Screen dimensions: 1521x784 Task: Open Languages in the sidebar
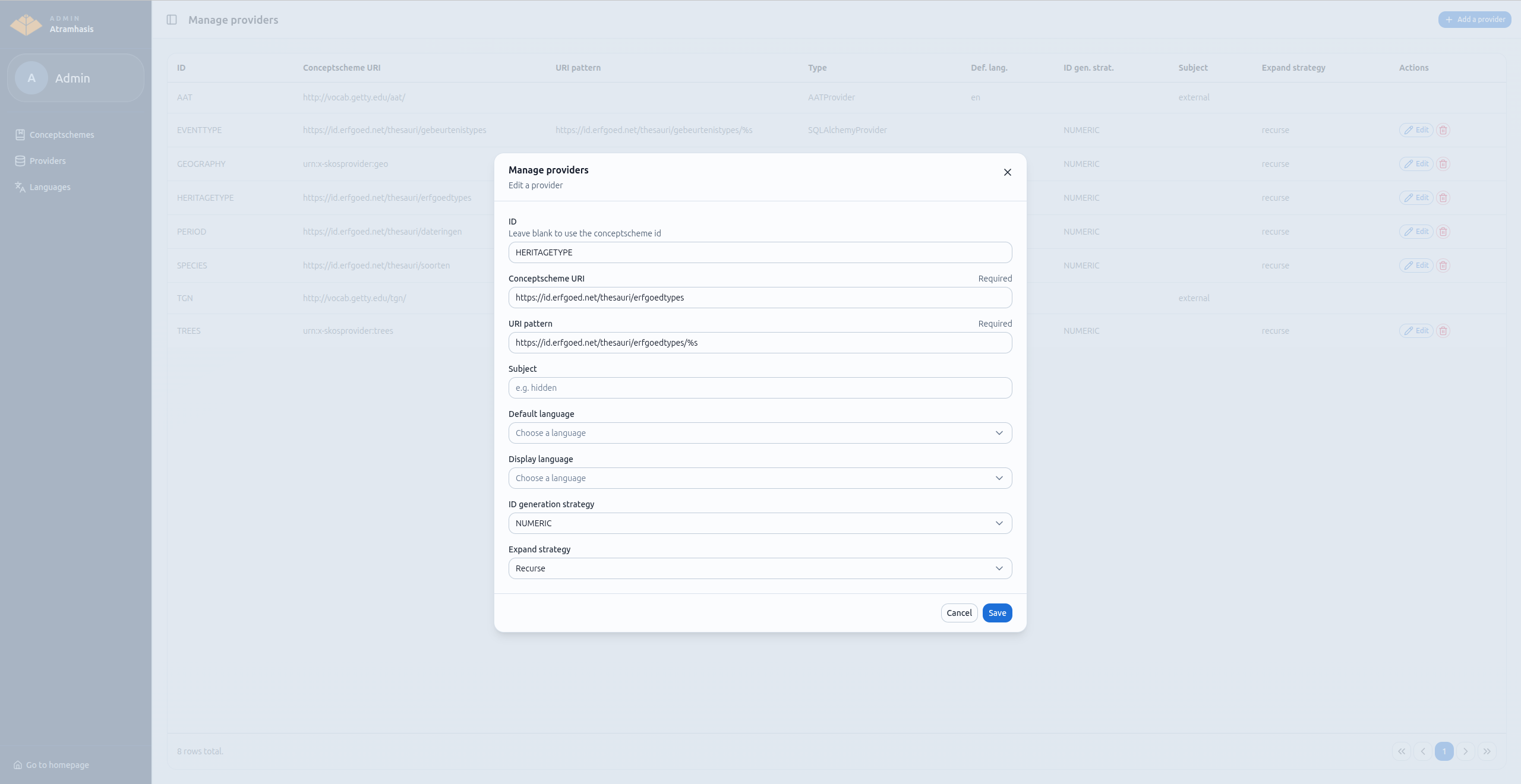pos(50,187)
